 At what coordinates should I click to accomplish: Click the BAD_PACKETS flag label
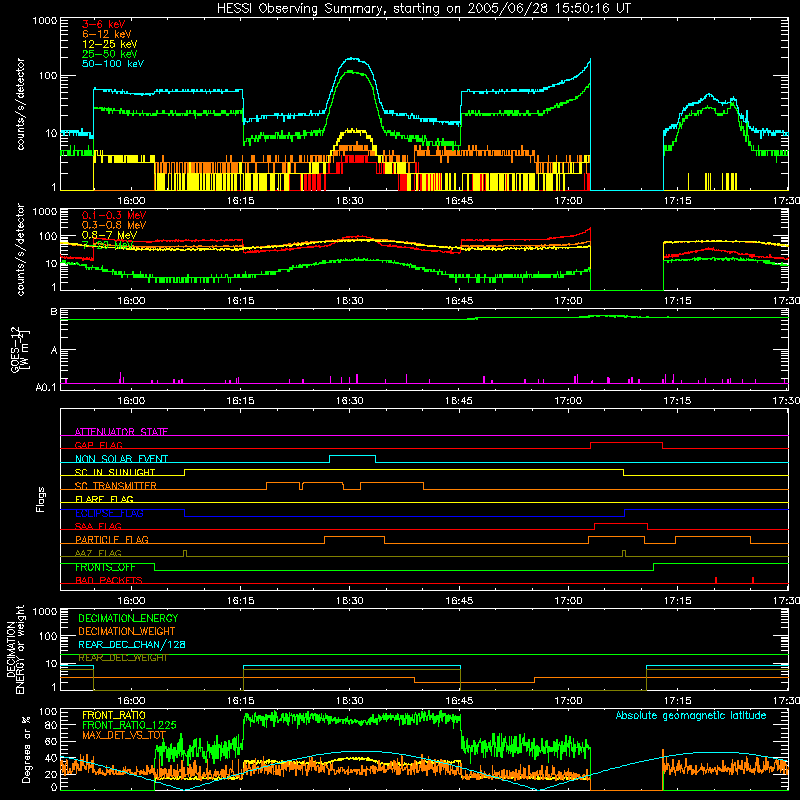(108, 580)
